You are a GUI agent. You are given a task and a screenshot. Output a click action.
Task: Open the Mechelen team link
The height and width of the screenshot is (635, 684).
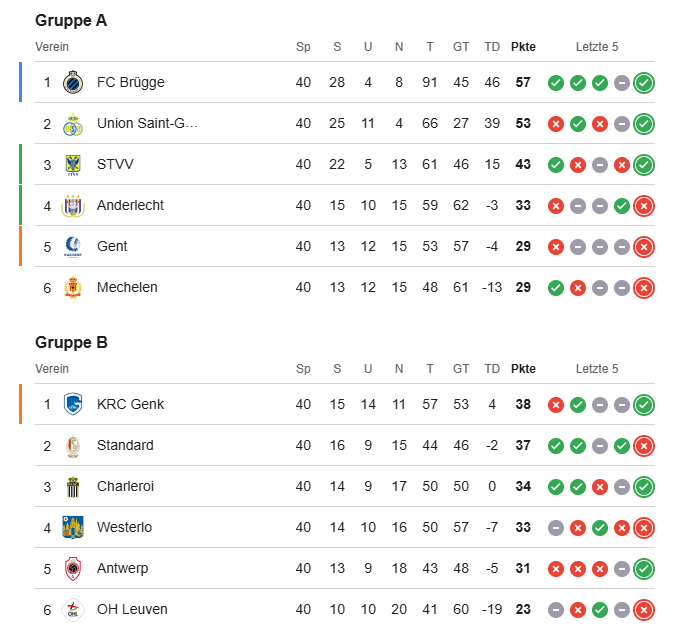point(127,287)
